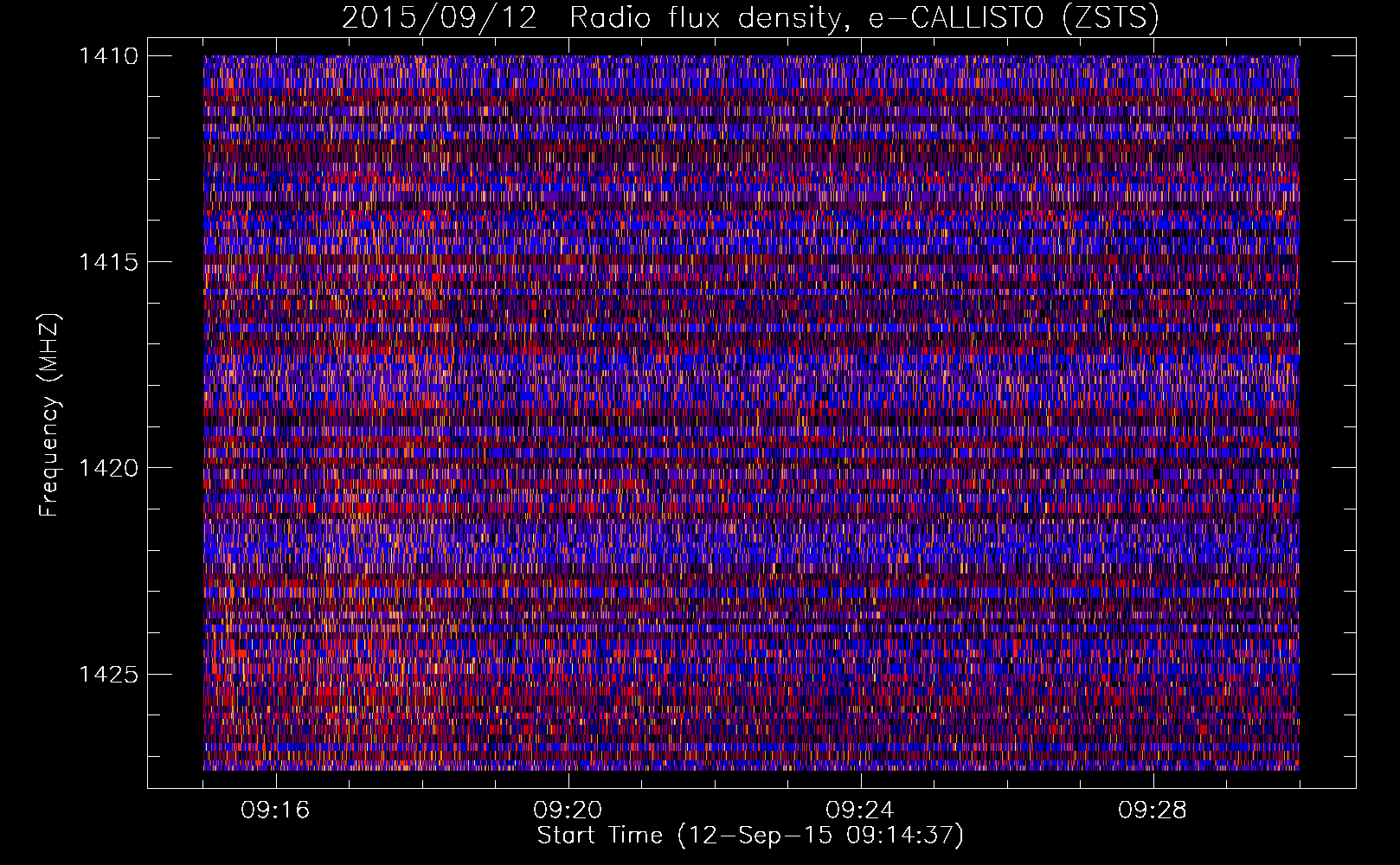Click the '09:16' time axis label
The image size is (1400, 865).
(x=275, y=811)
